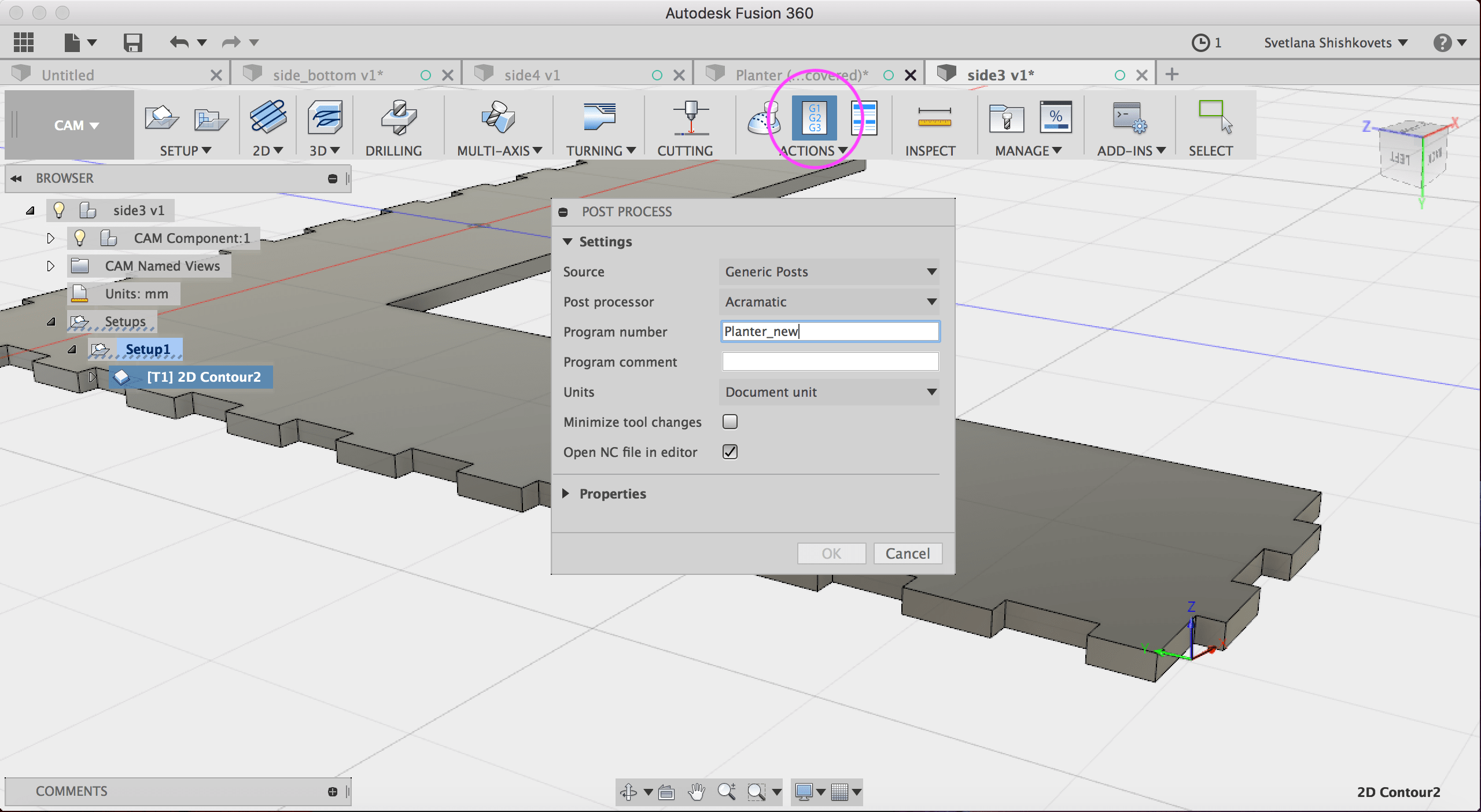The image size is (1481, 812).
Task: Open the Scripts and Add-Ins icon
Action: [1130, 118]
